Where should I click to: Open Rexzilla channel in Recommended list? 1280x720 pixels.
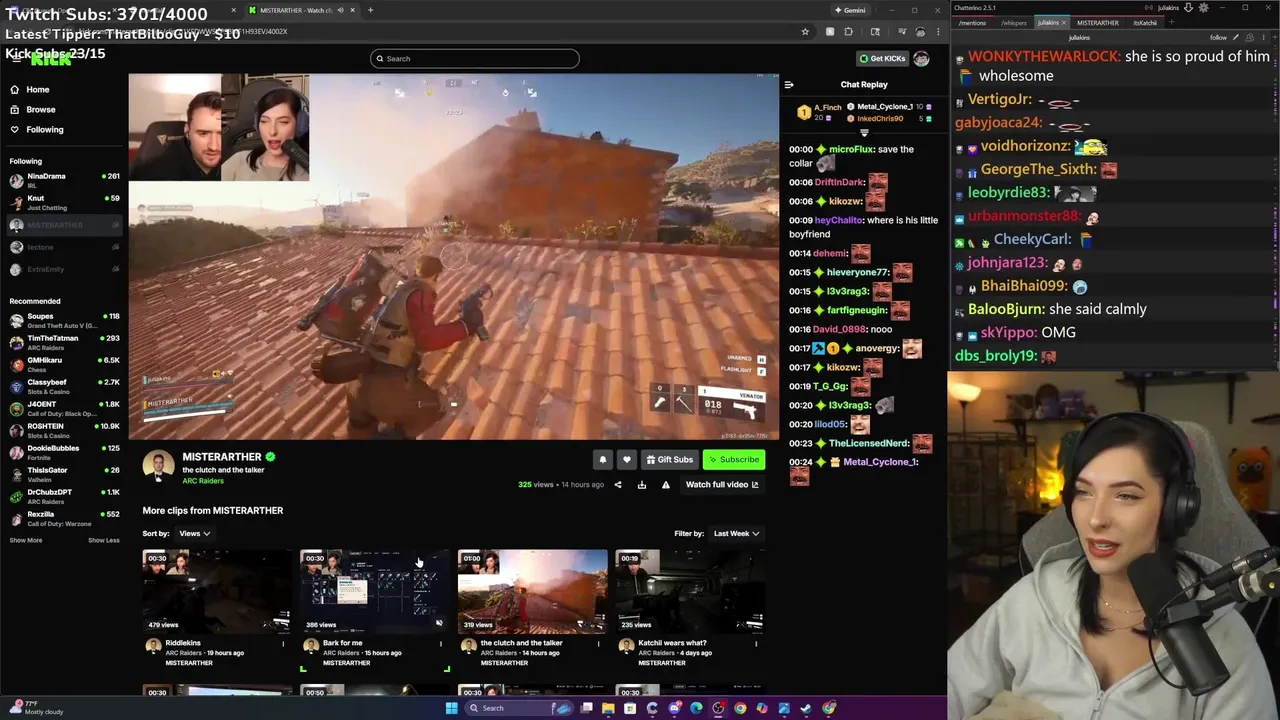[x=64, y=518]
